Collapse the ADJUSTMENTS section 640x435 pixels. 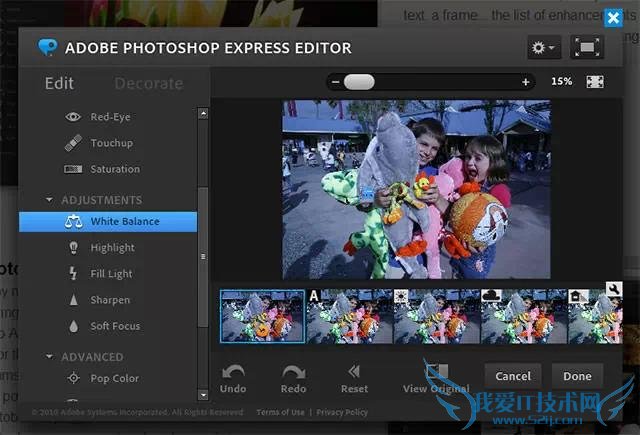click(50, 200)
